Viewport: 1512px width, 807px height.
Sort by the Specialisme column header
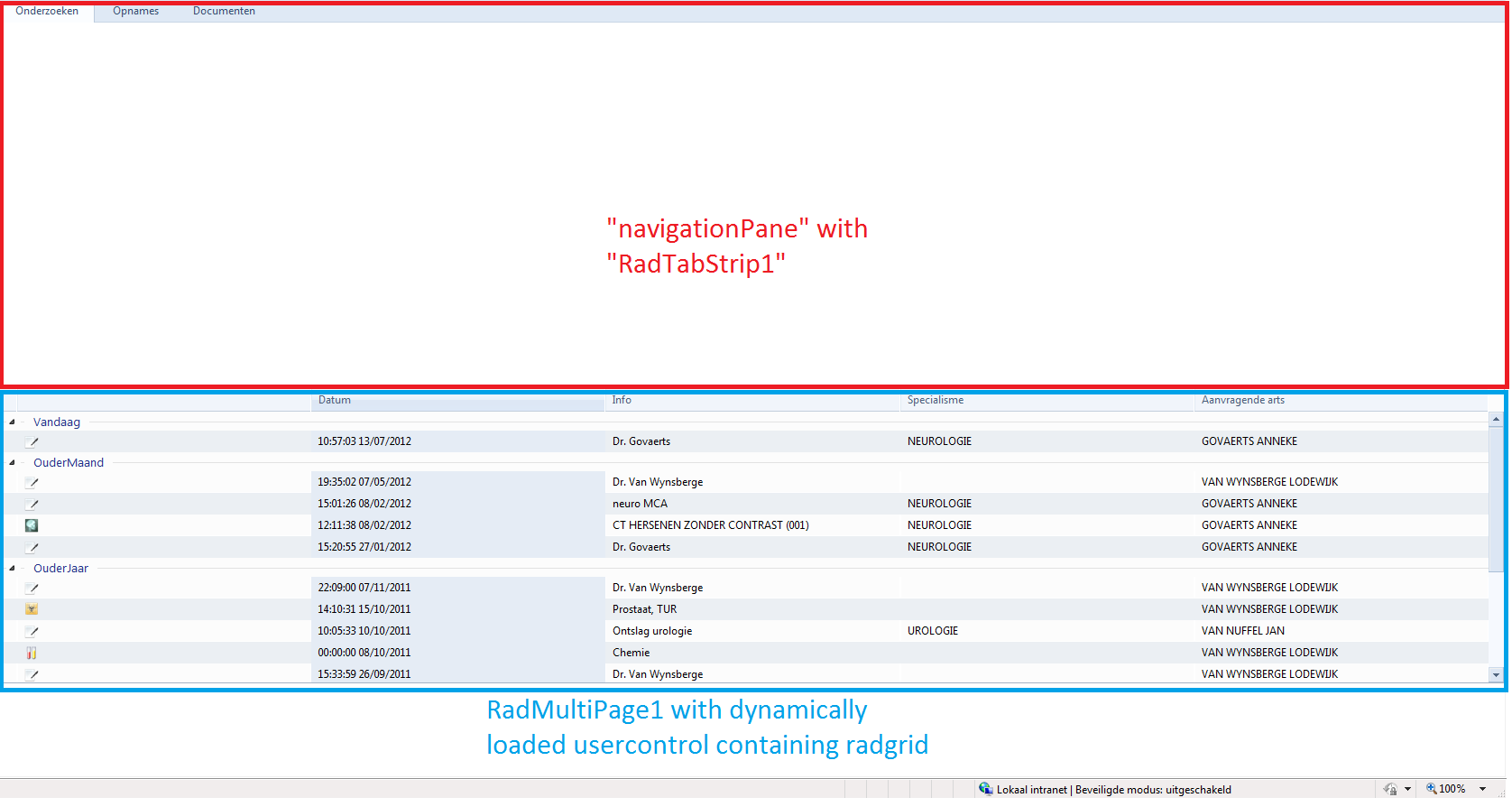click(x=1047, y=401)
